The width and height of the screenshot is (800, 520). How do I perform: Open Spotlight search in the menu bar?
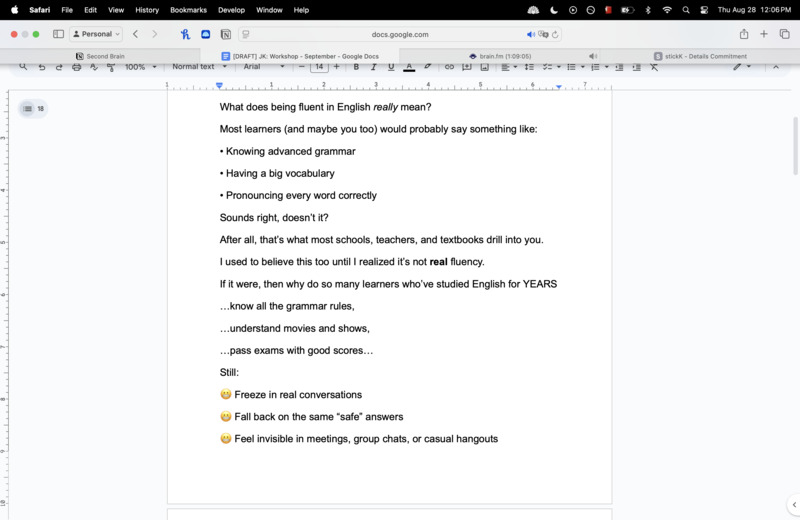tap(686, 10)
